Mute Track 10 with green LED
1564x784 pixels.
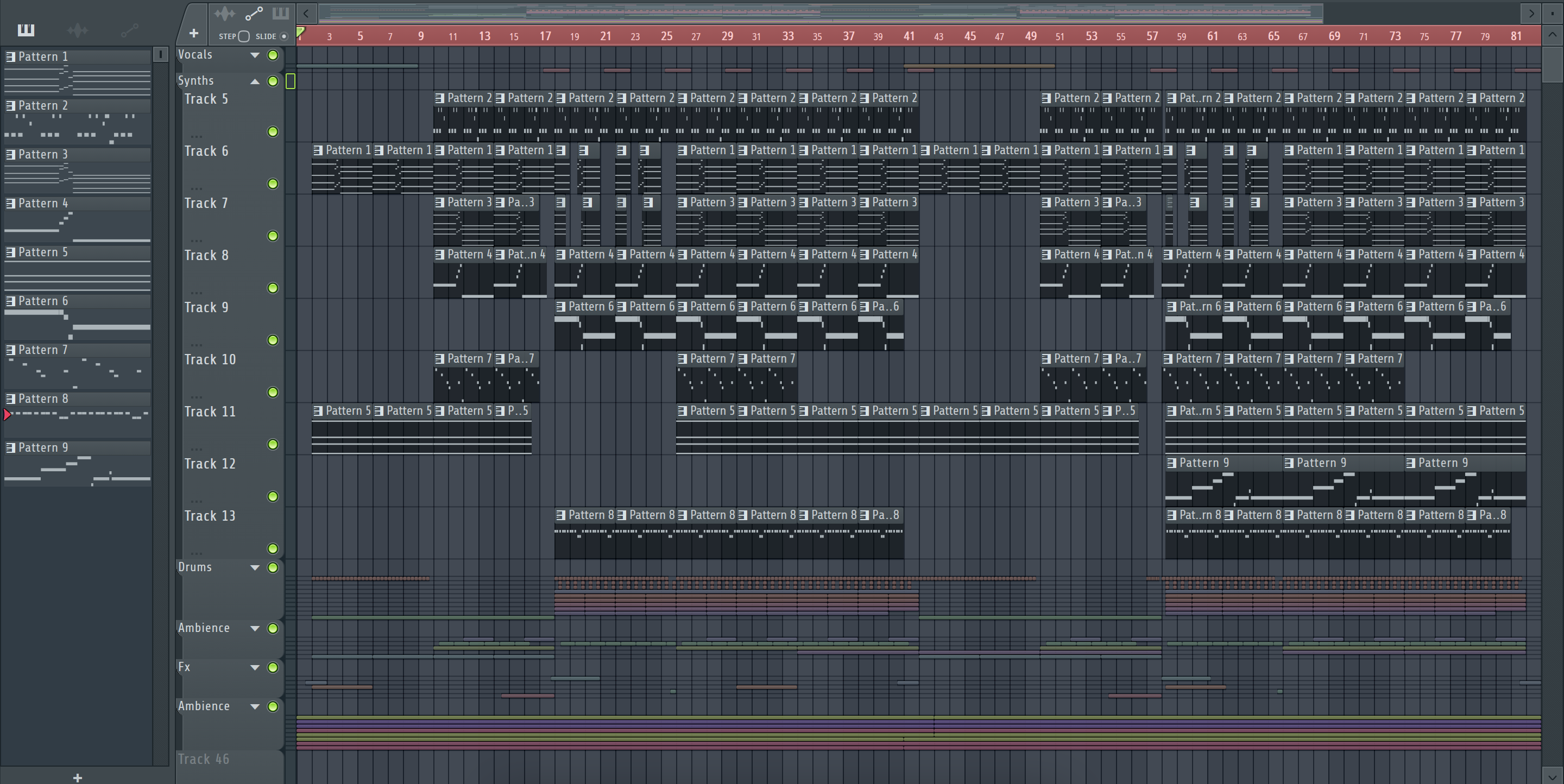coord(273,393)
